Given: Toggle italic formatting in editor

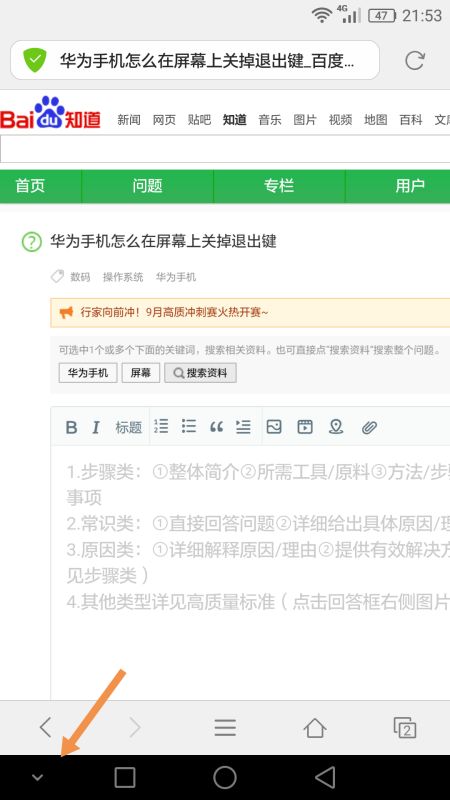Looking at the screenshot, I should [x=96, y=427].
